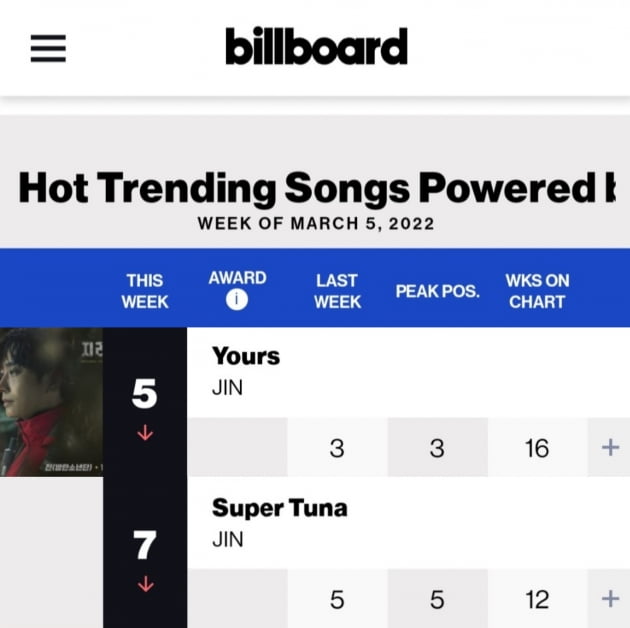This screenshot has height=628, width=630.
Task: Click the red down arrow under rank 5
Action: 145,433
